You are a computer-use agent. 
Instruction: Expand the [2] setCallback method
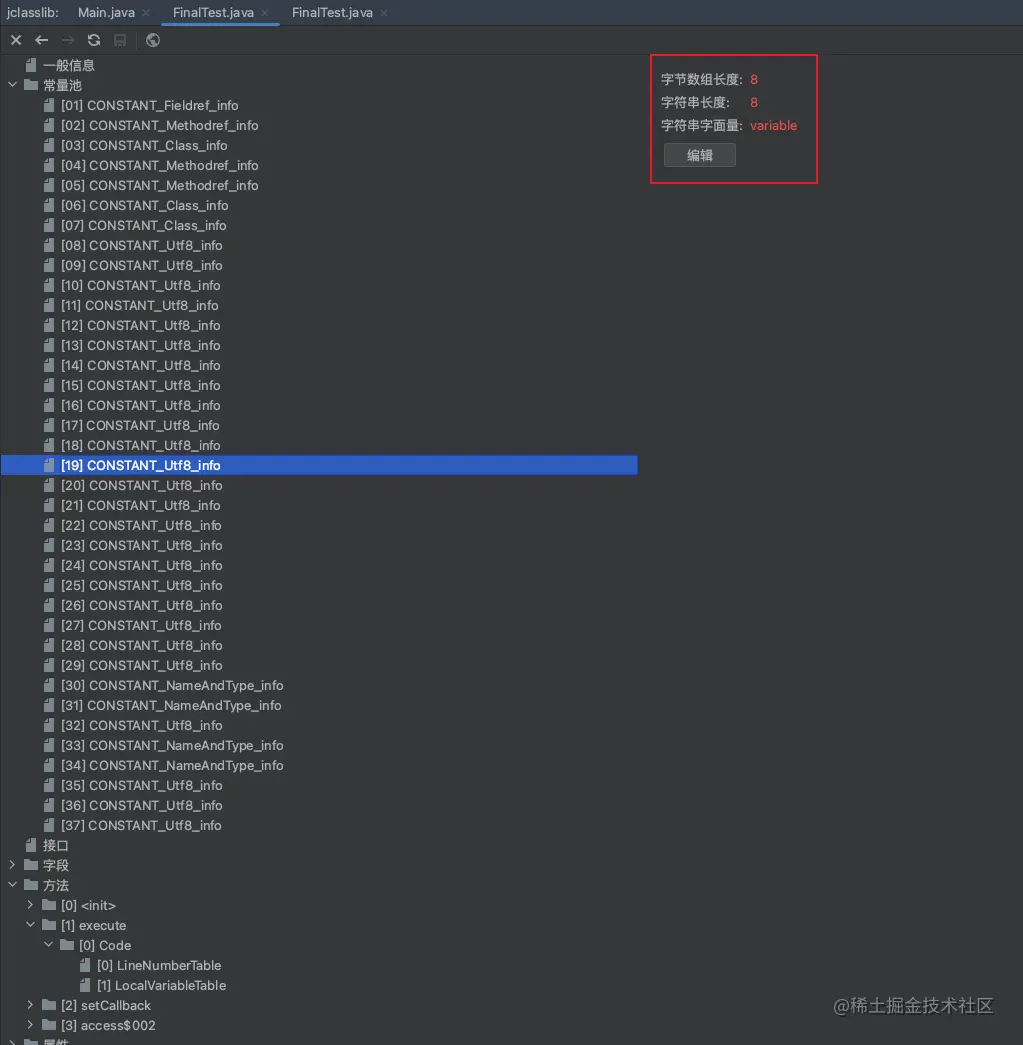[x=31, y=1004]
